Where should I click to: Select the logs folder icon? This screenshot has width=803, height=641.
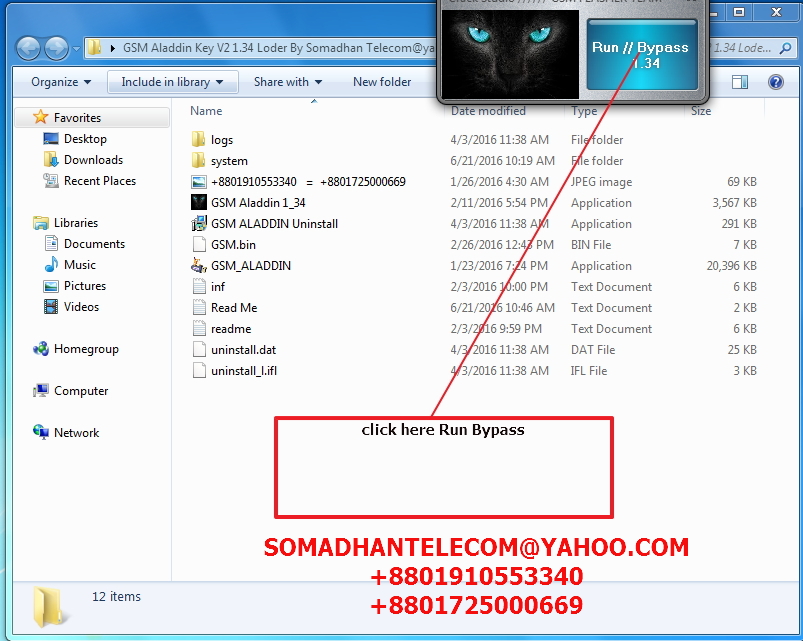(x=198, y=139)
